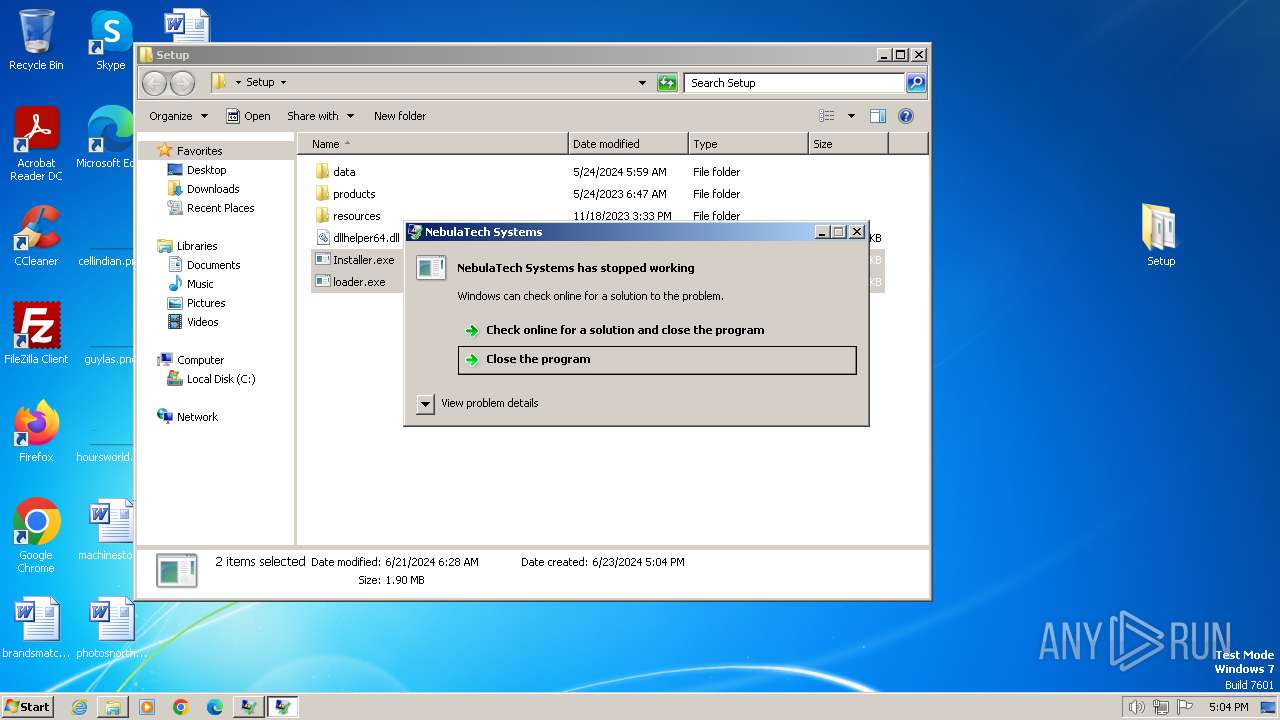This screenshot has height=720, width=1280.
Task: Click the Explorer back navigation arrow
Action: point(154,83)
